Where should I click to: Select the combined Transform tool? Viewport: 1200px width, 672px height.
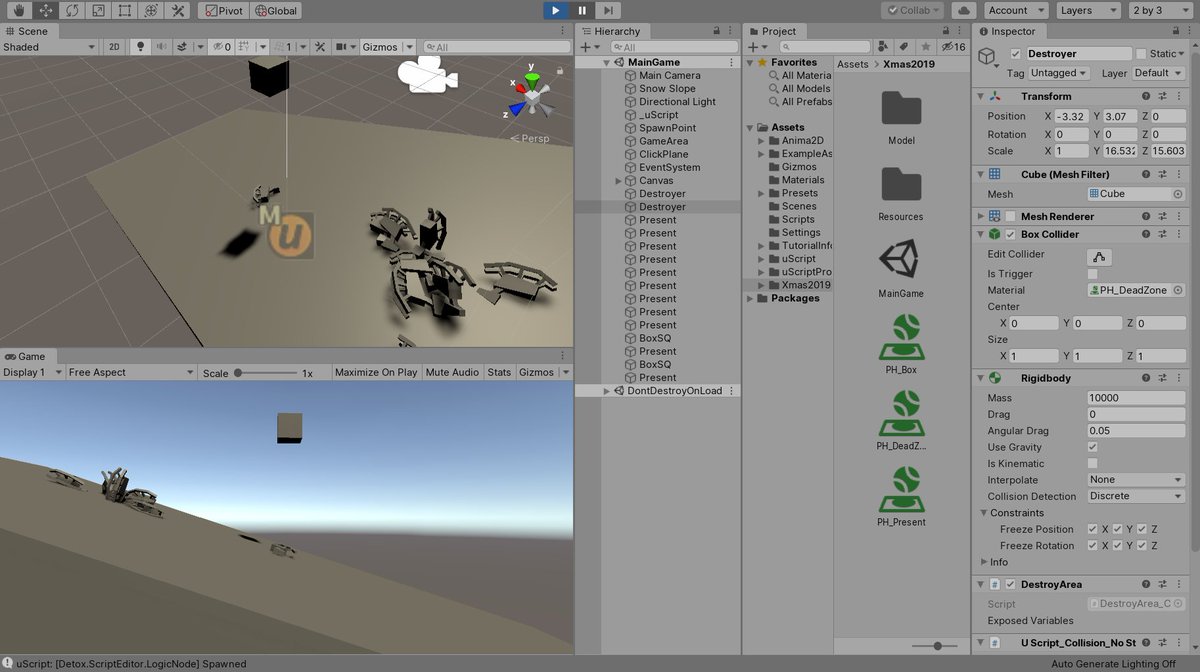pos(151,10)
